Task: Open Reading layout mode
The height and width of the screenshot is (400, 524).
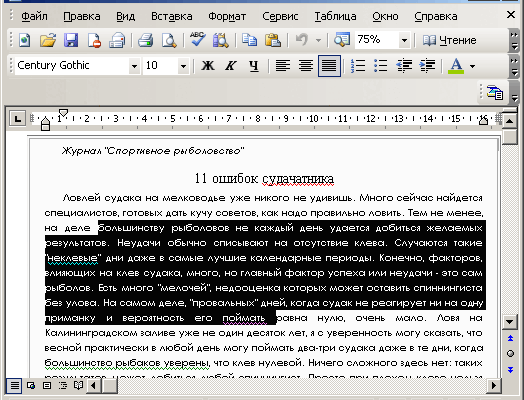Action: click(449, 40)
